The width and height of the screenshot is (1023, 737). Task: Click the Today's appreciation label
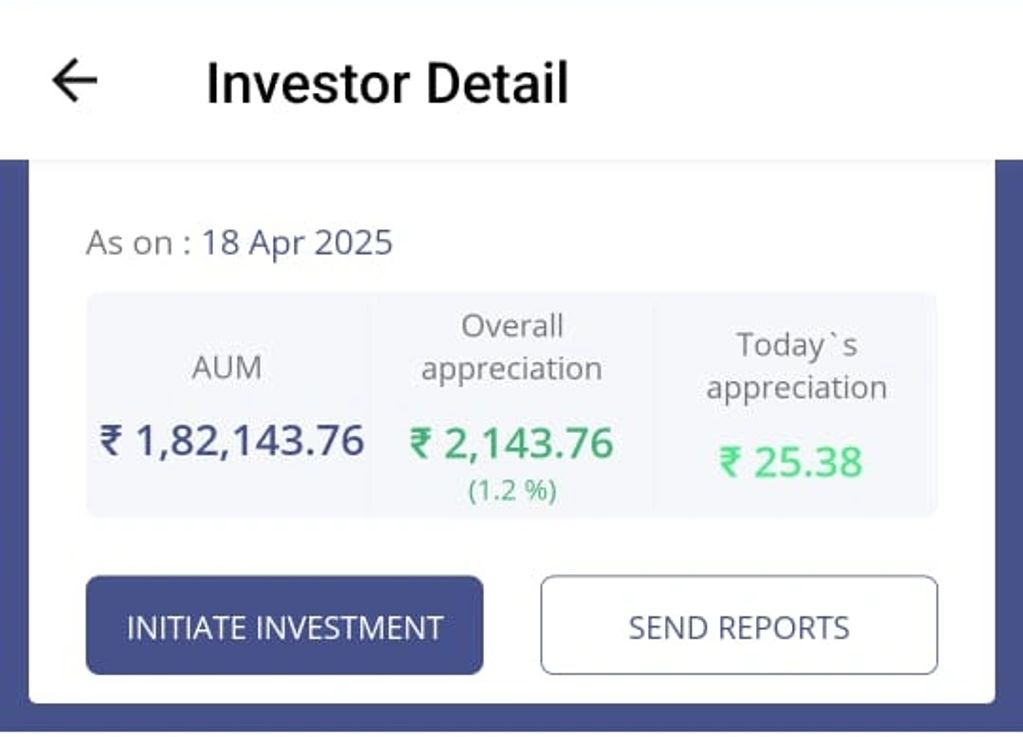(796, 366)
